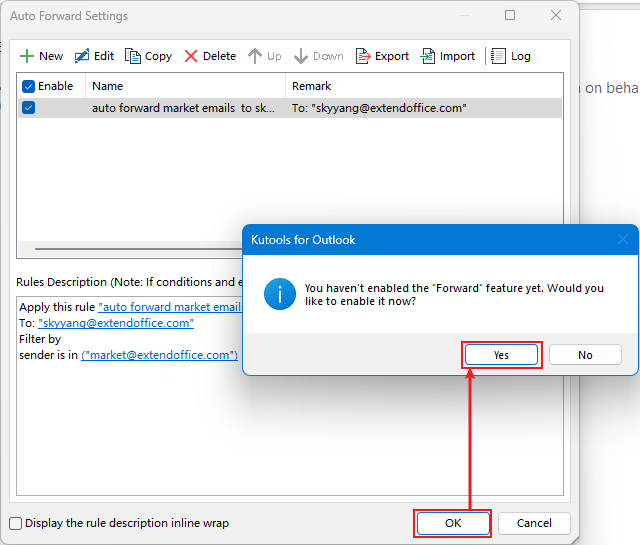Viewport: 640px width, 545px height.
Task: Click the New rule toolbar icon
Action: (x=28, y=56)
